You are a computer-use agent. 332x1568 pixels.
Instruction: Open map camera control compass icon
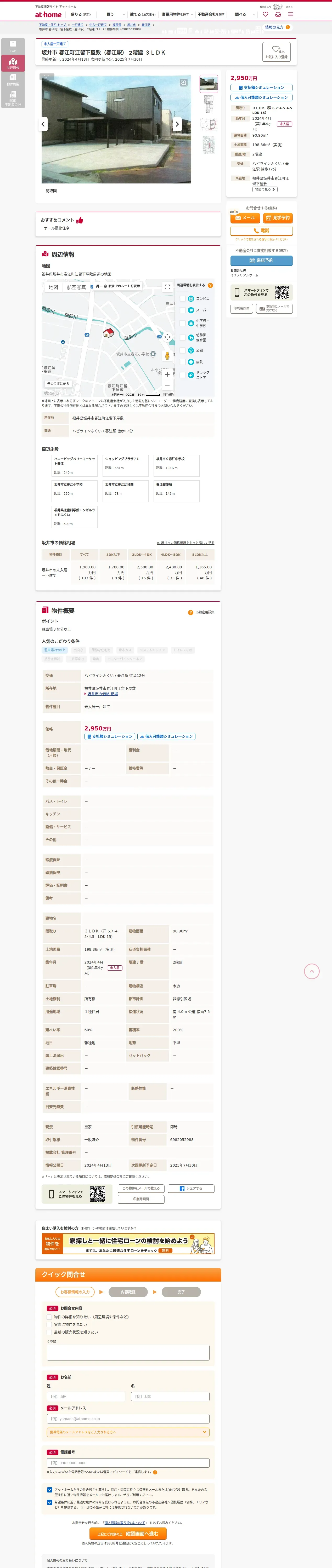(167, 337)
